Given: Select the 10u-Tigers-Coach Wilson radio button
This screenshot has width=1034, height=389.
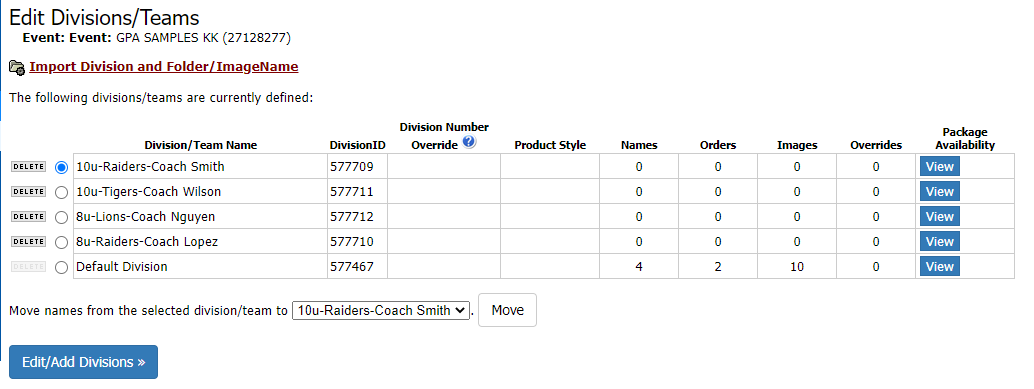Looking at the screenshot, I should point(61,193).
